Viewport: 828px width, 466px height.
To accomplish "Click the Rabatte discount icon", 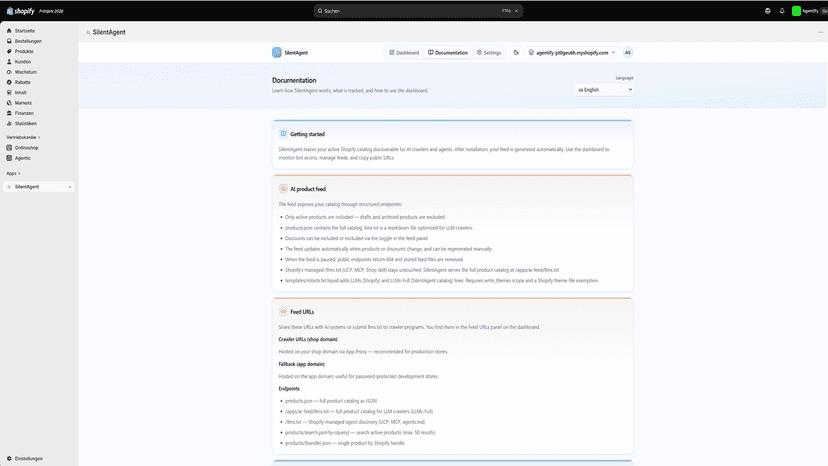I will [x=9, y=82].
